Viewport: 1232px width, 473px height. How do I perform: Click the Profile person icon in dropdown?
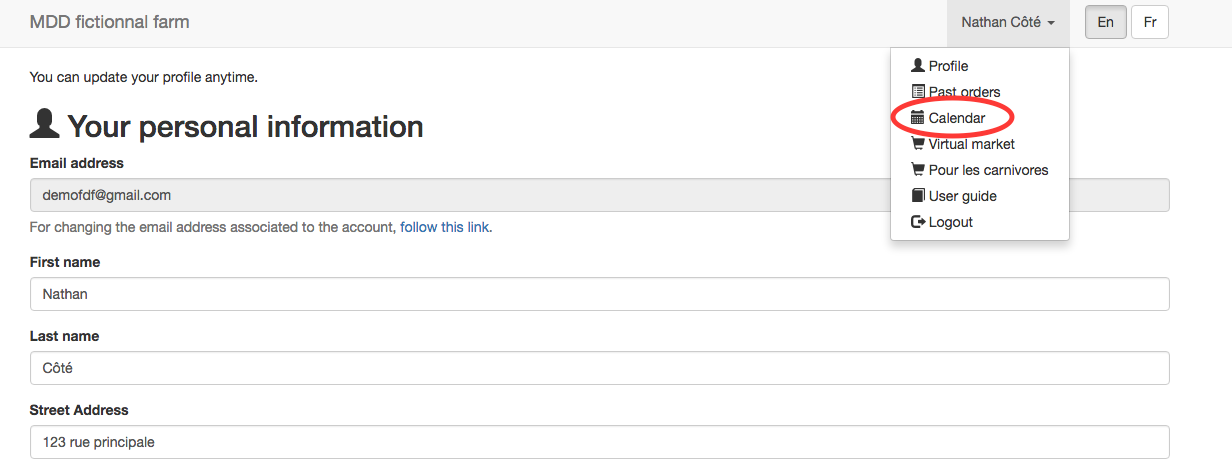(x=918, y=66)
